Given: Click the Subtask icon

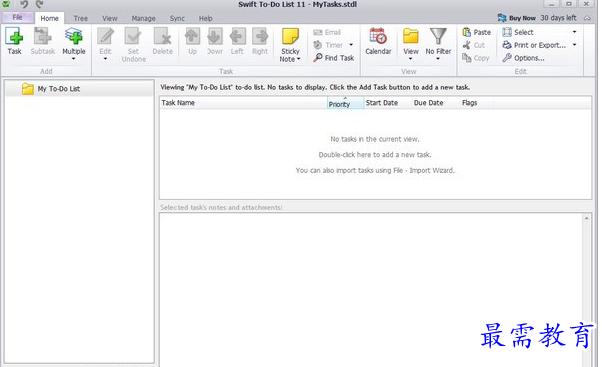Looking at the screenshot, I should pos(42,36).
